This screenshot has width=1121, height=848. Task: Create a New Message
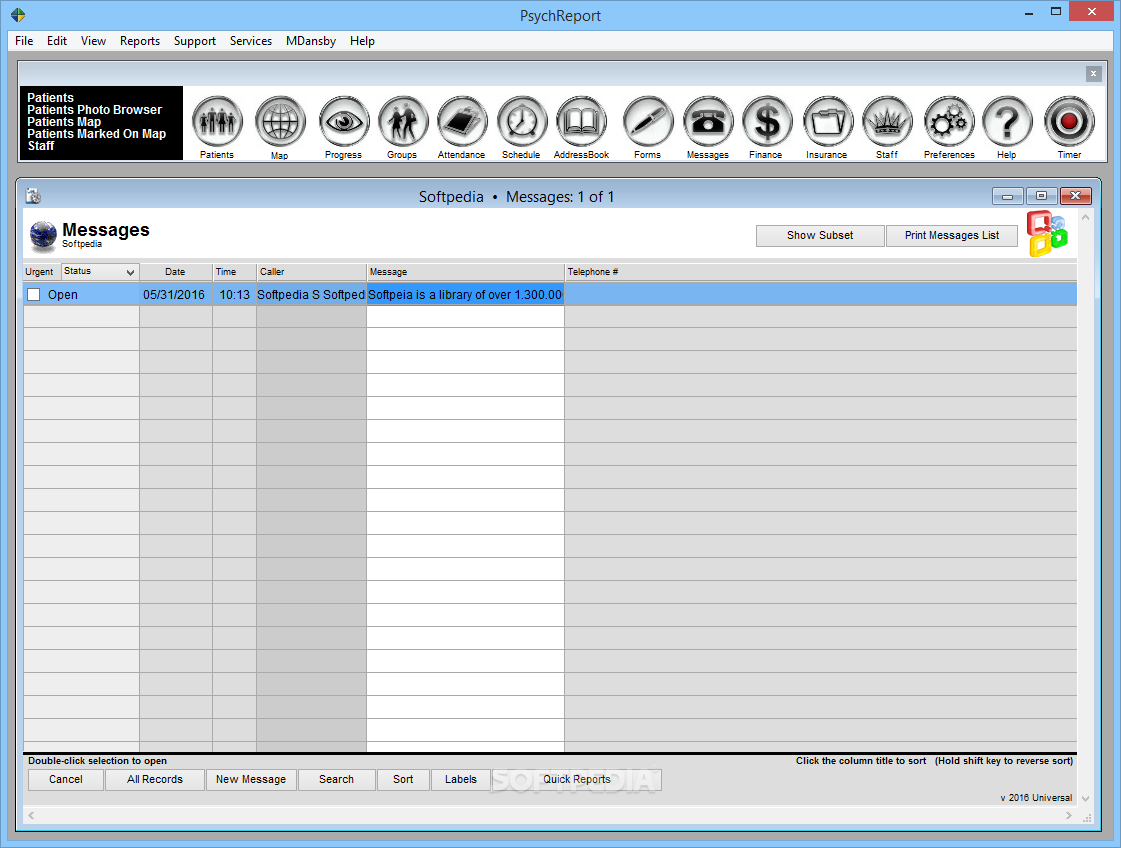coord(251,779)
